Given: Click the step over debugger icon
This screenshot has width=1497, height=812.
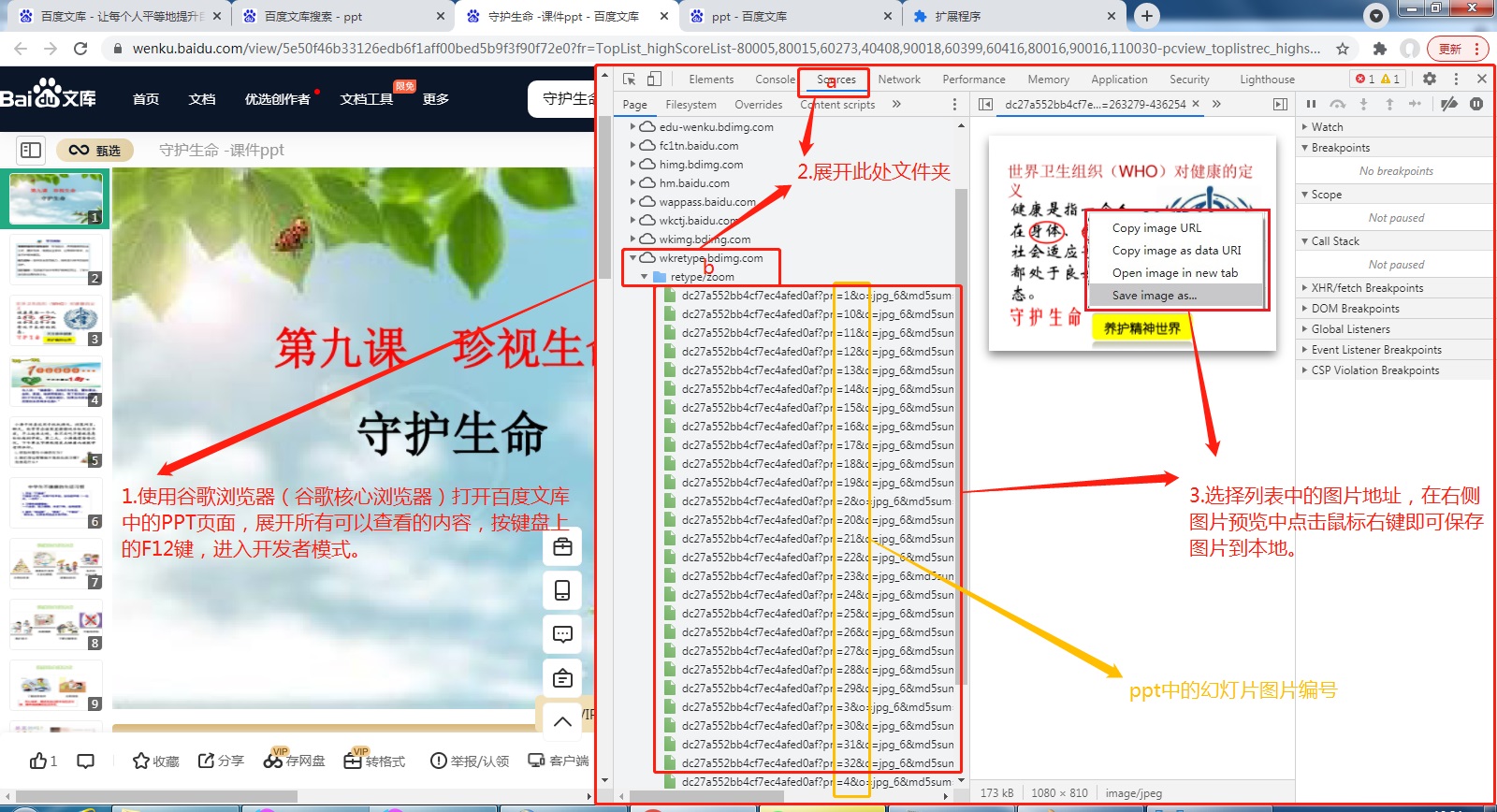Looking at the screenshot, I should [x=1337, y=104].
